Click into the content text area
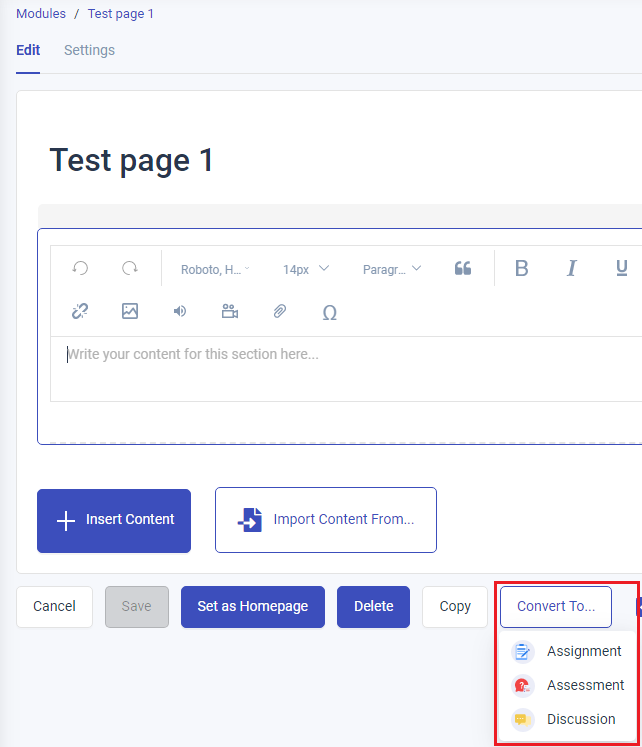This screenshot has height=747, width=642. tap(346, 369)
